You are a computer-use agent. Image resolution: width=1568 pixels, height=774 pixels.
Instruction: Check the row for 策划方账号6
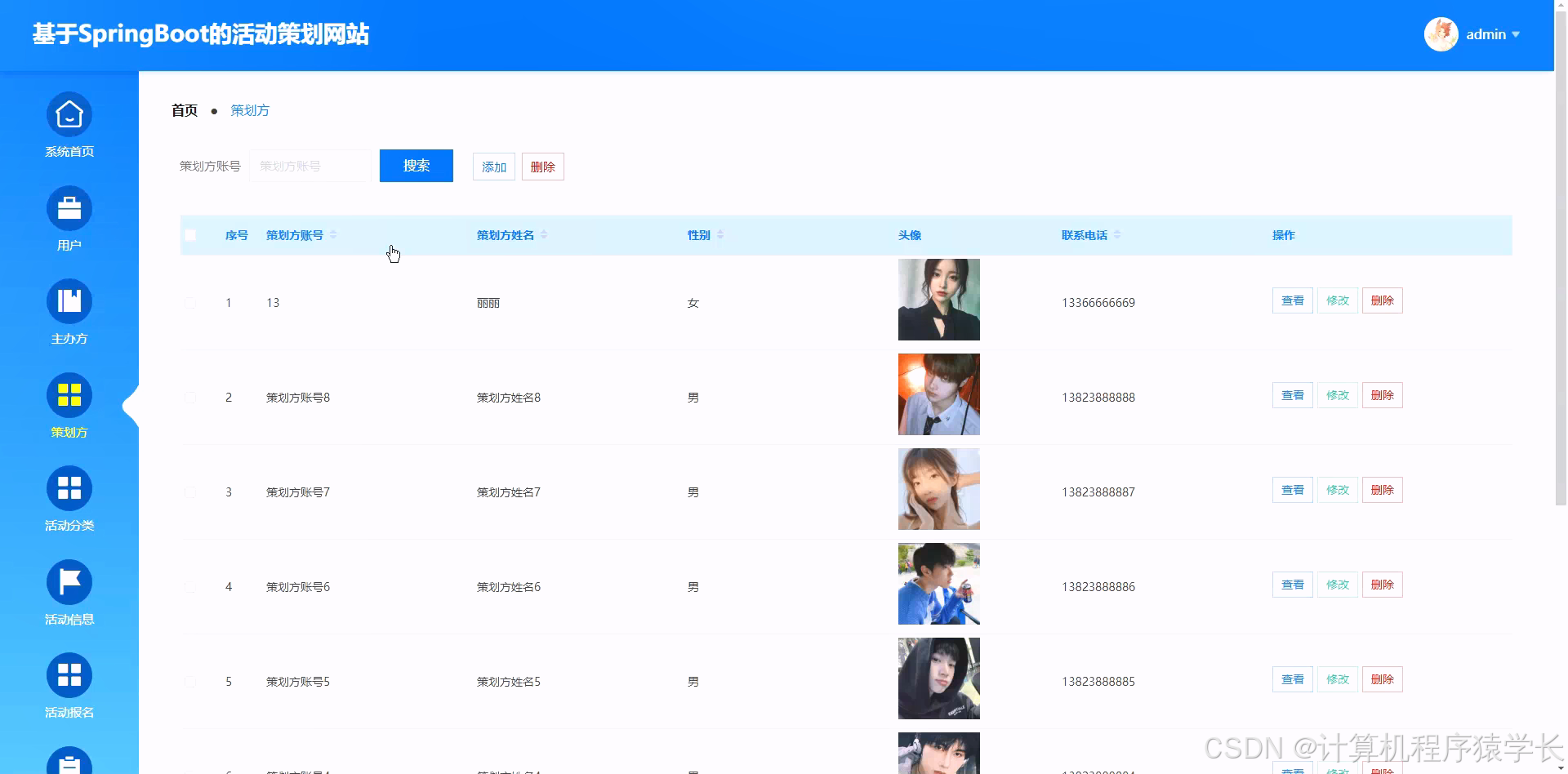(x=190, y=587)
